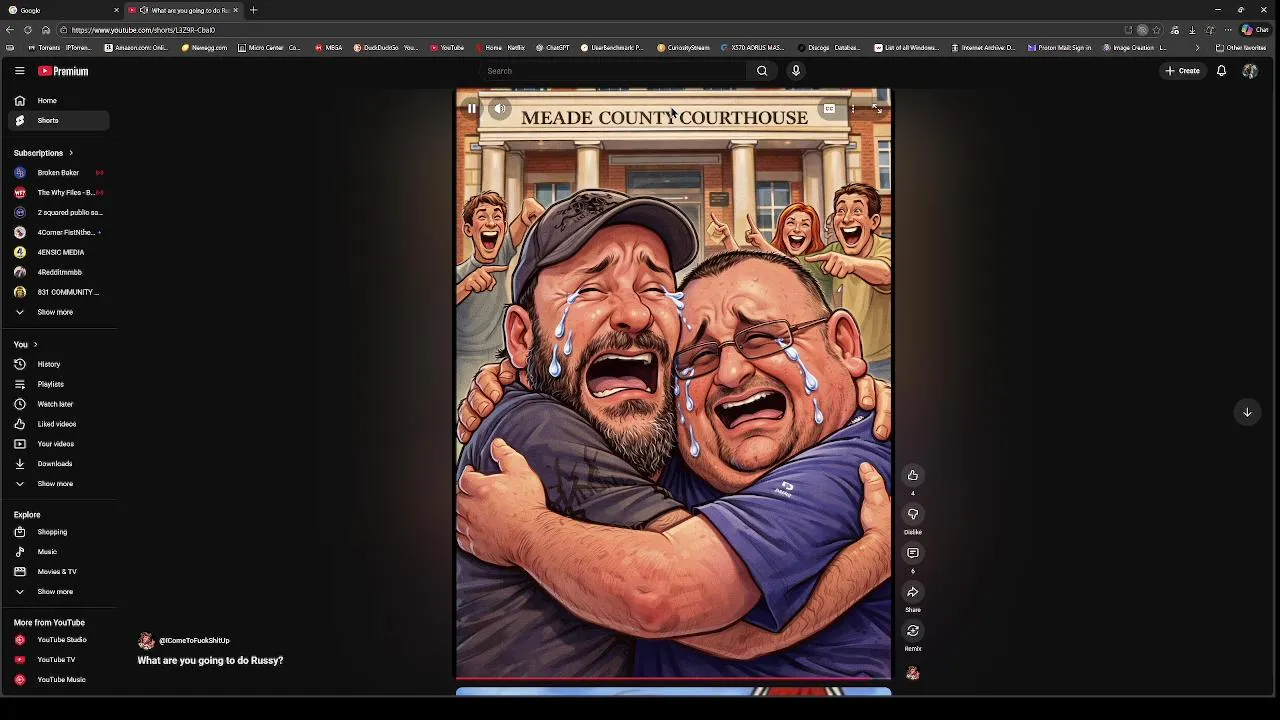Expand the Subscriptions section
This screenshot has width=1280, height=720.
point(44,153)
